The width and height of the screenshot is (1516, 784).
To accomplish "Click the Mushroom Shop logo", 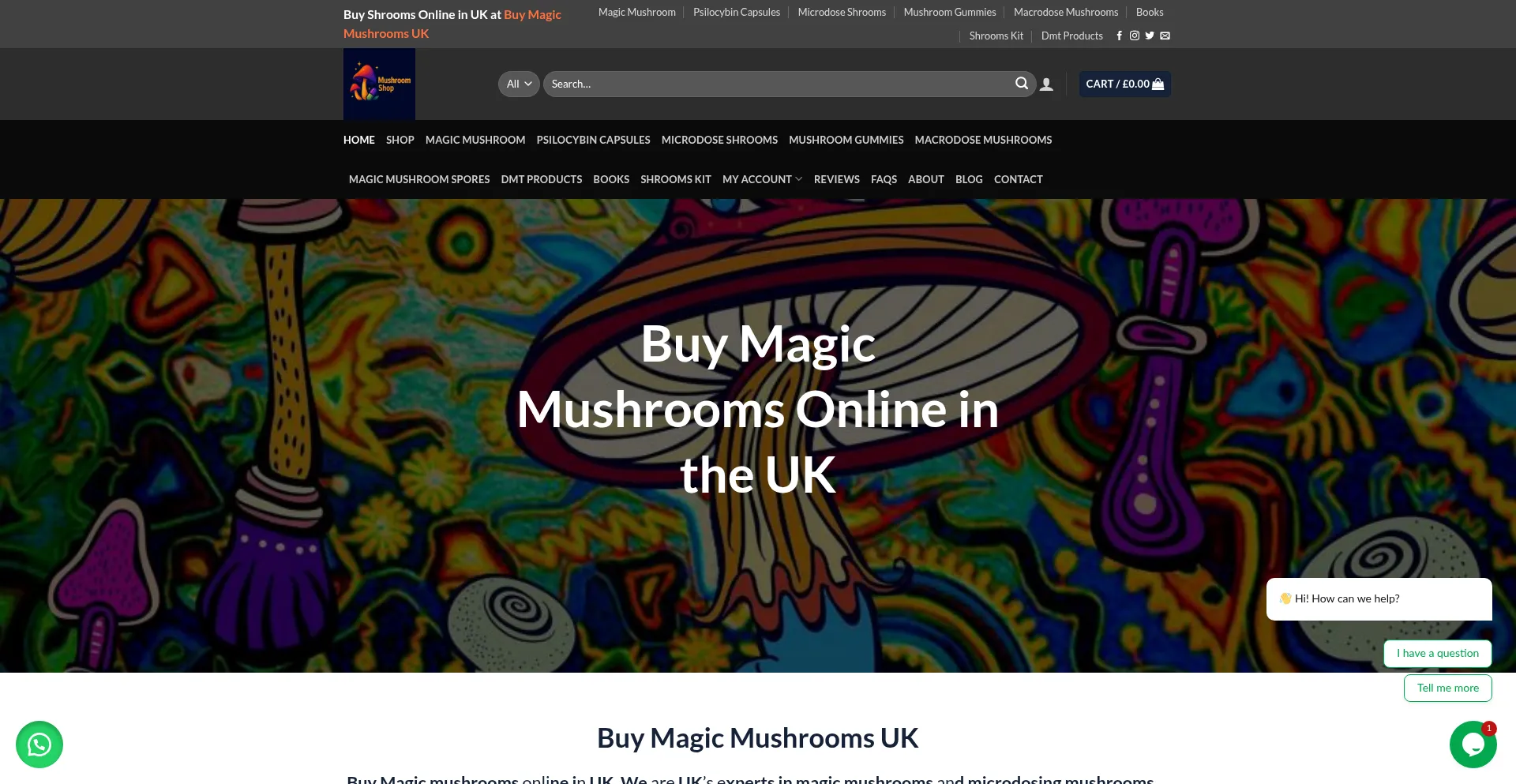I will (x=379, y=84).
